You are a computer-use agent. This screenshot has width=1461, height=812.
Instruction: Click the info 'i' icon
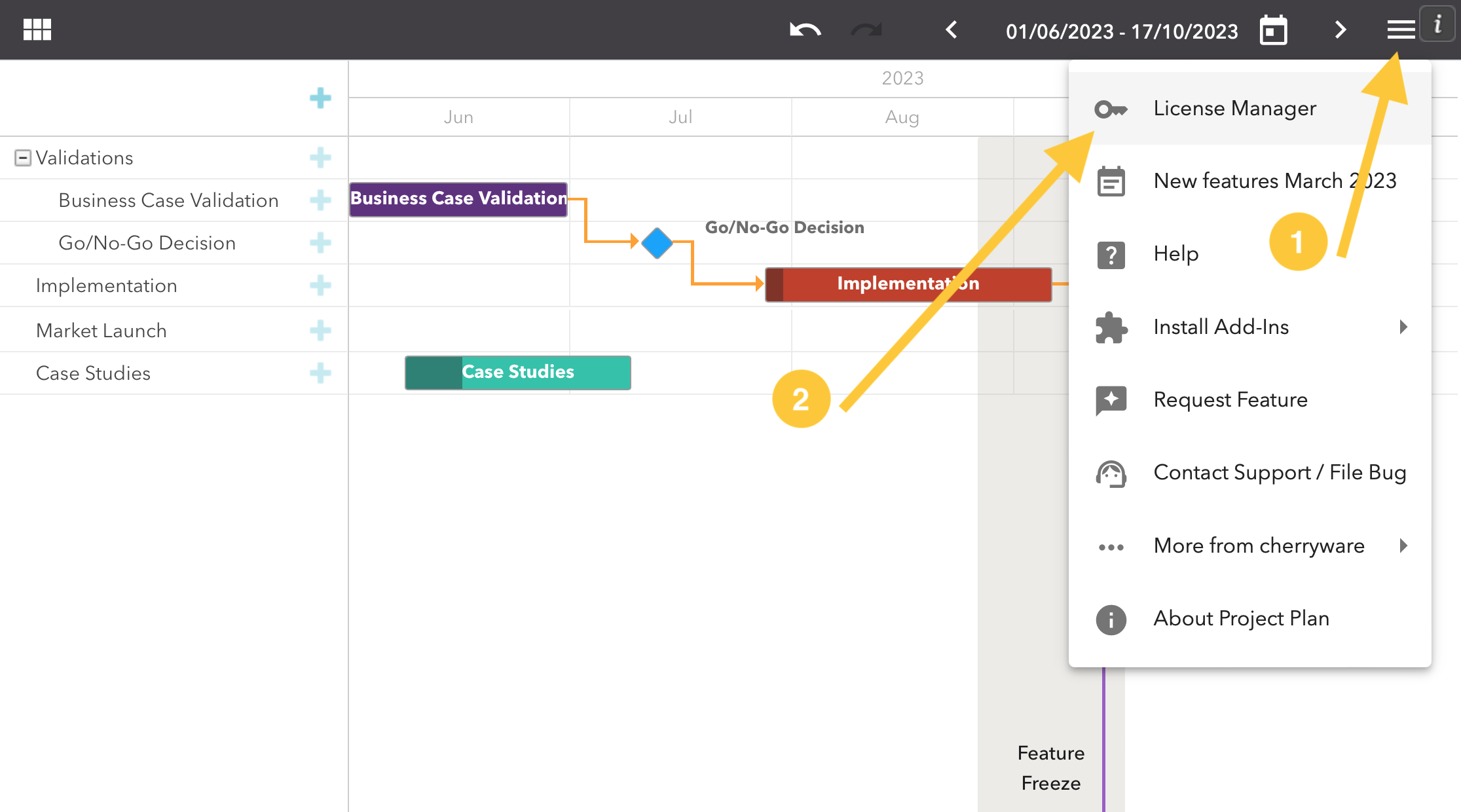[1438, 25]
